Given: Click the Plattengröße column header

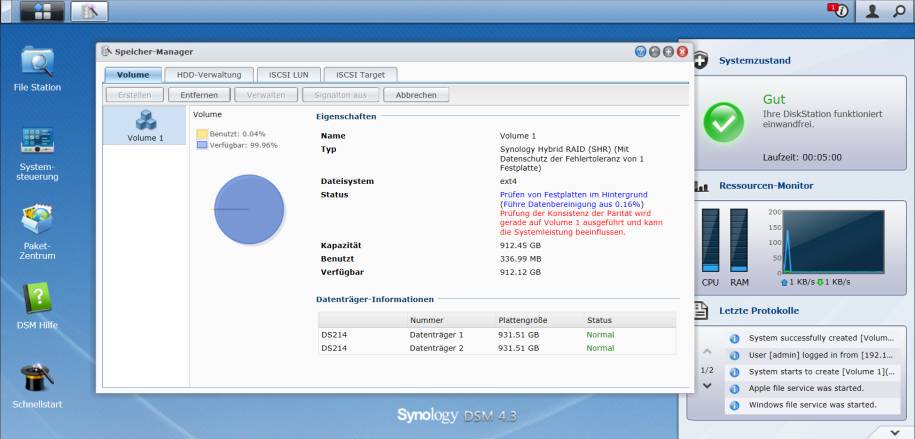Looking at the screenshot, I should tap(523, 320).
